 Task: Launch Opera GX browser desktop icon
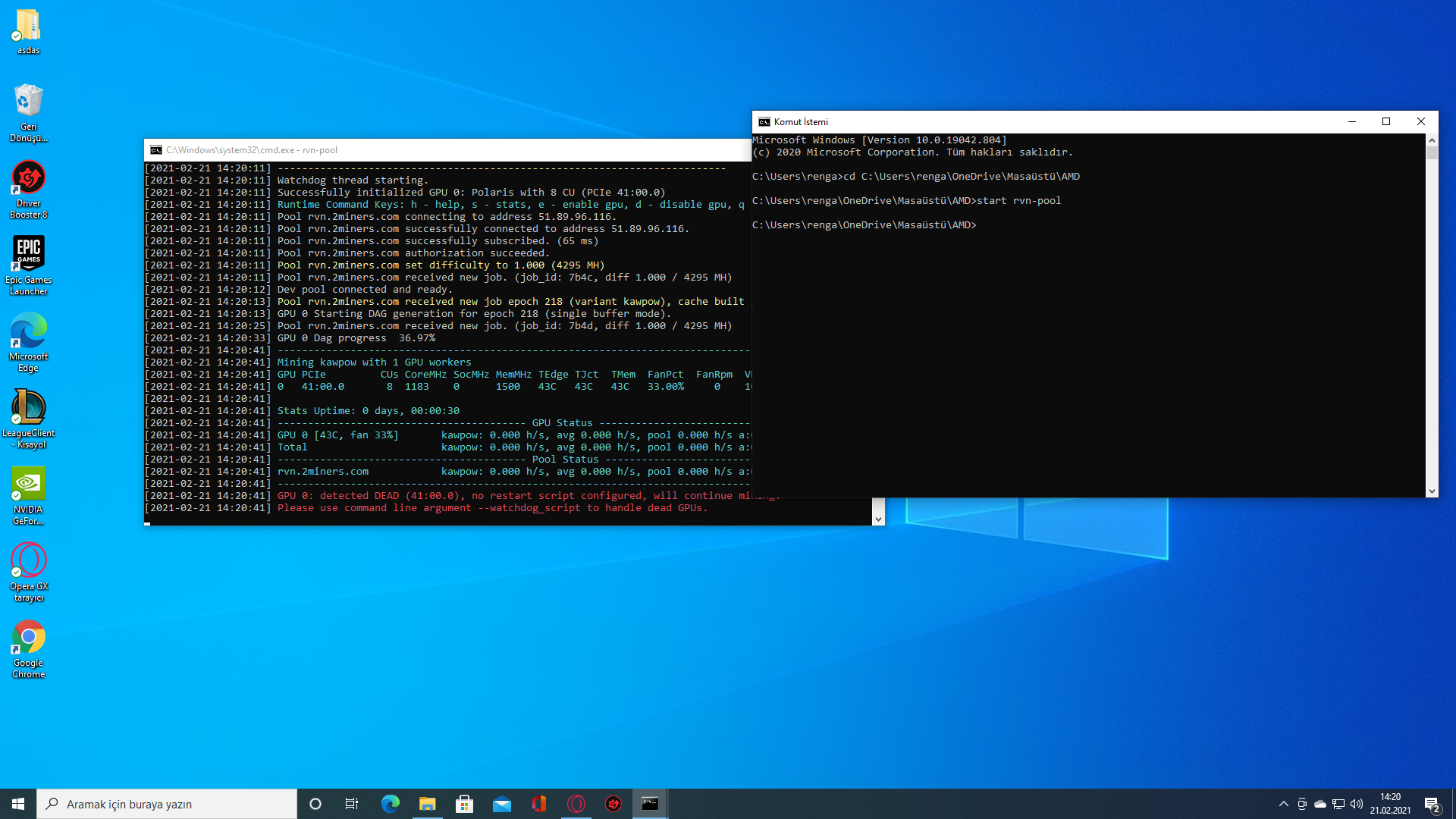29,560
